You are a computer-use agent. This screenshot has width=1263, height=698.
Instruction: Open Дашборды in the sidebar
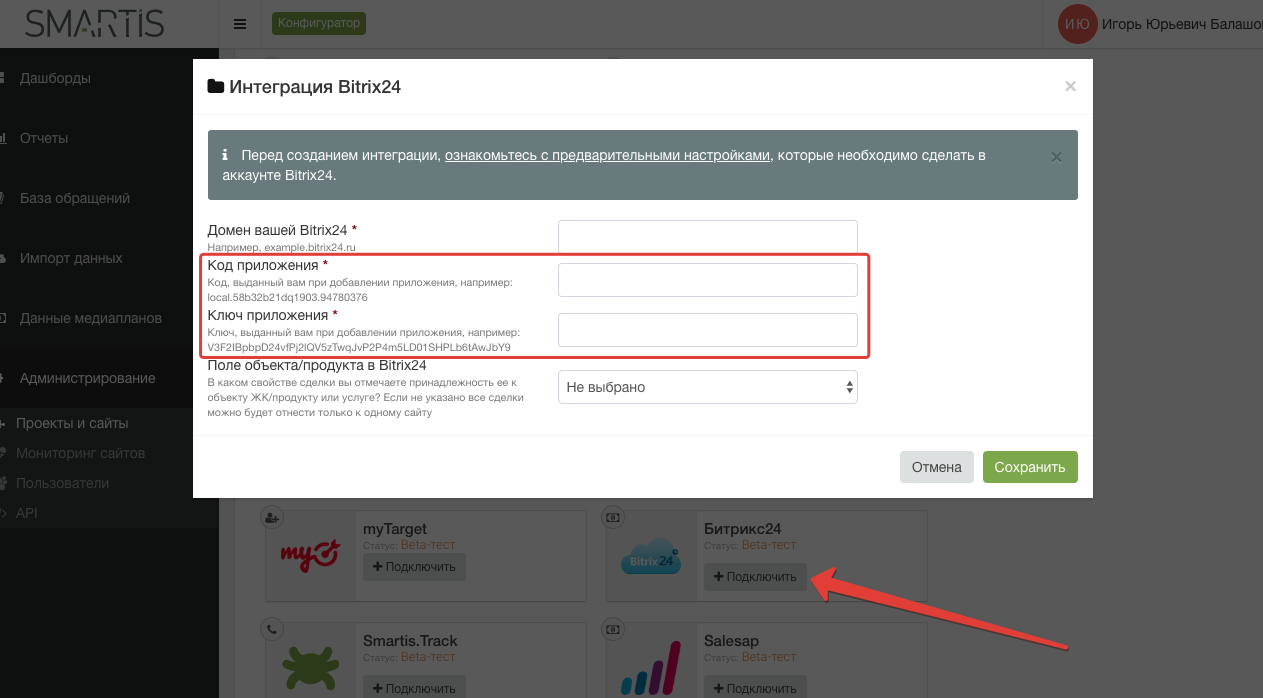tap(55, 78)
